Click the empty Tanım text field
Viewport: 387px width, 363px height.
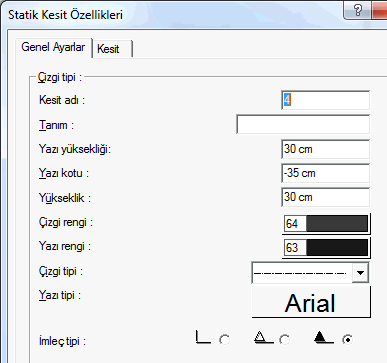[x=303, y=124]
